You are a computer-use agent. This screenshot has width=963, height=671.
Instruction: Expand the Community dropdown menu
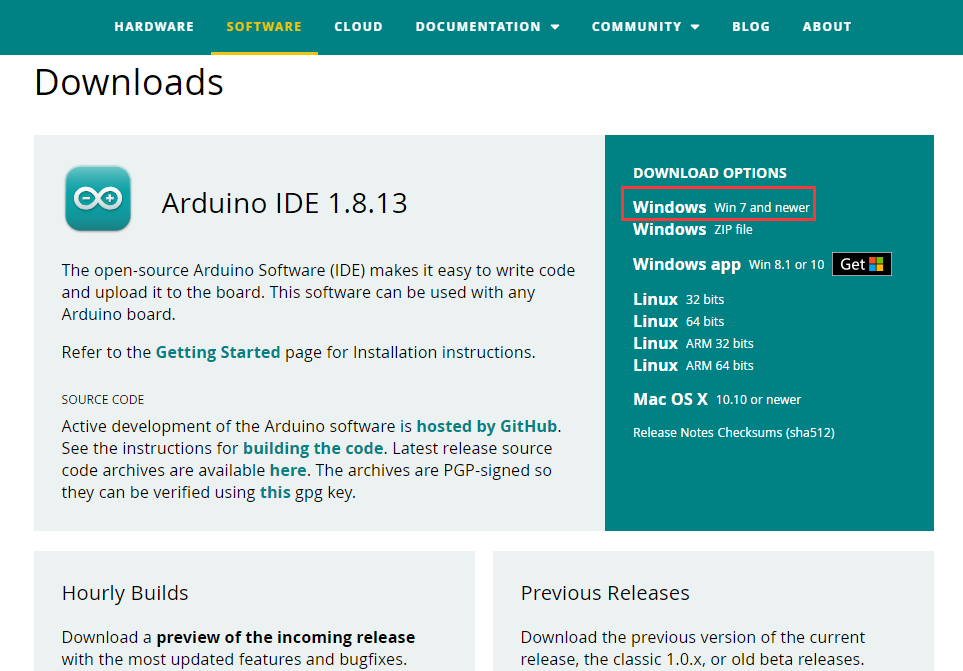645,27
